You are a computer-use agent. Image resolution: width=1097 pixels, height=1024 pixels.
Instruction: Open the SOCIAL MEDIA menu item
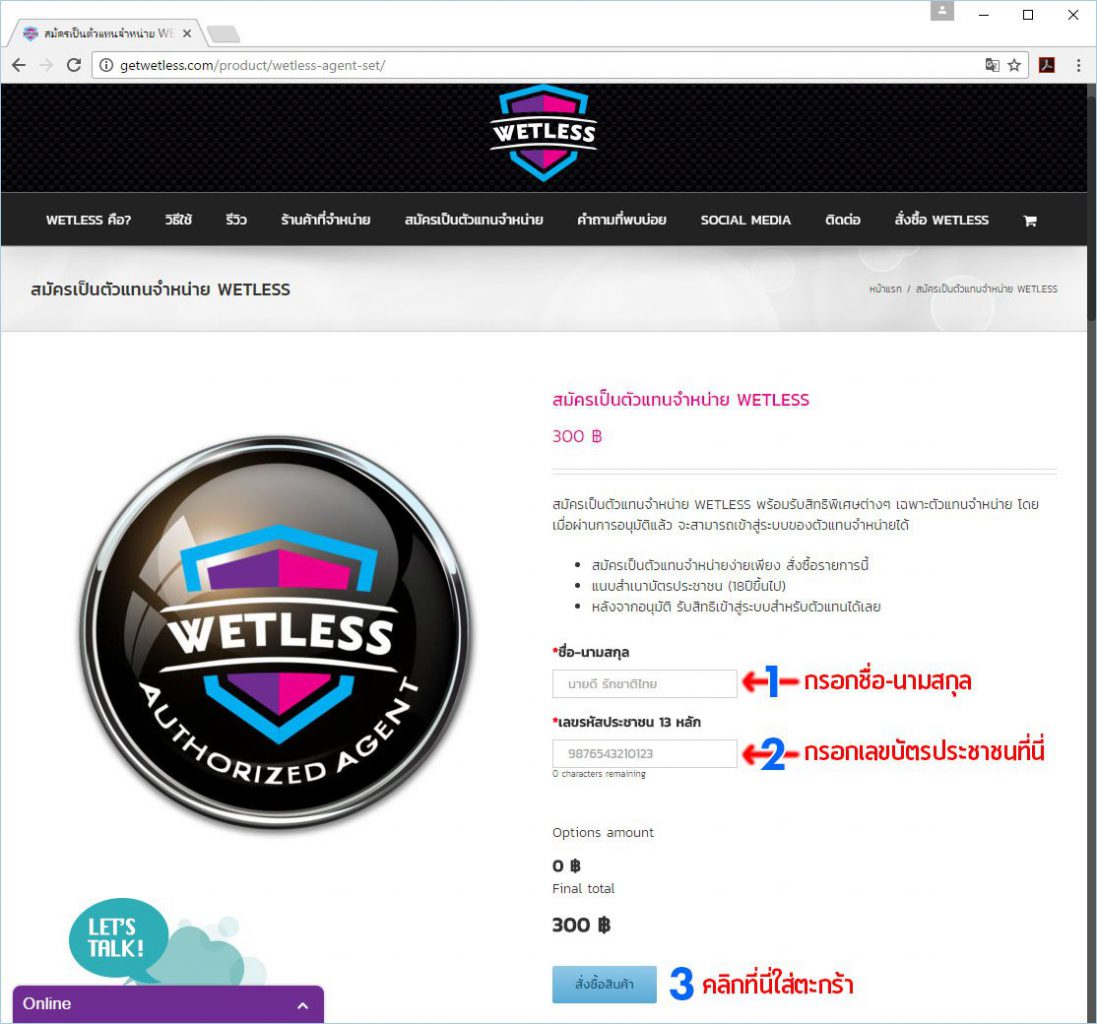point(745,220)
